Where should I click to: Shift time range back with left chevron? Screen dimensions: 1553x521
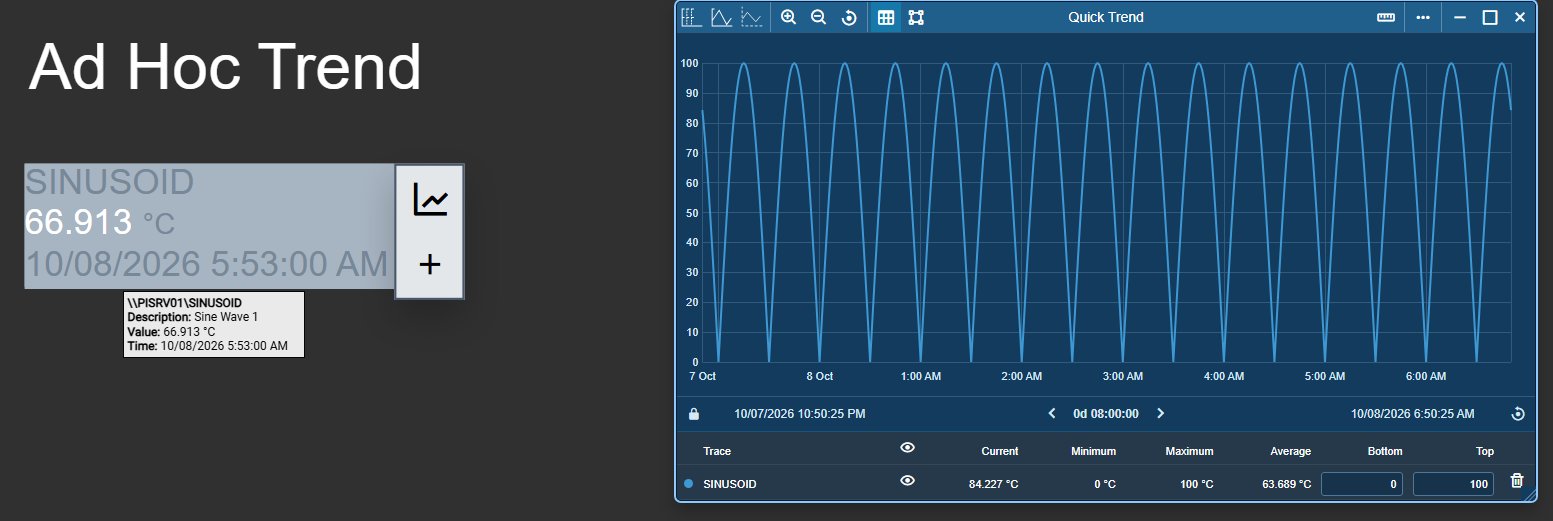pos(1051,413)
